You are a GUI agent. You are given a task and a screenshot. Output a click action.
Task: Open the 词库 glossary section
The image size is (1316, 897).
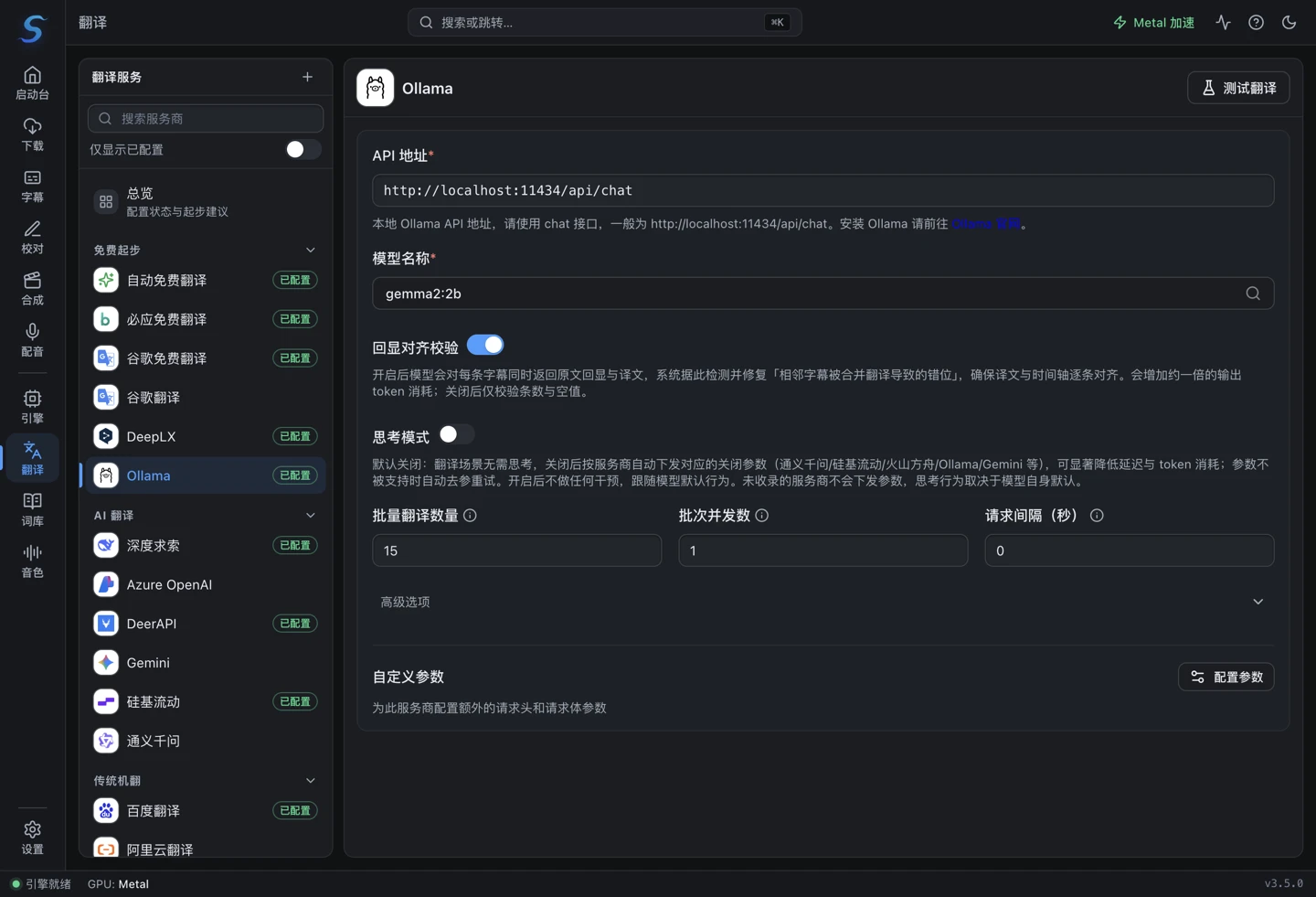coord(32,509)
